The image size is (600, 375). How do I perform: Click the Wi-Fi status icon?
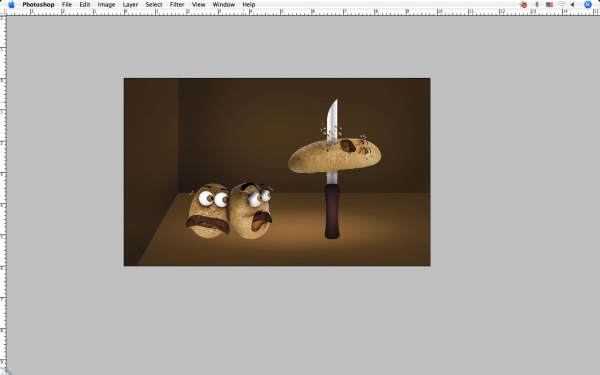coord(562,5)
